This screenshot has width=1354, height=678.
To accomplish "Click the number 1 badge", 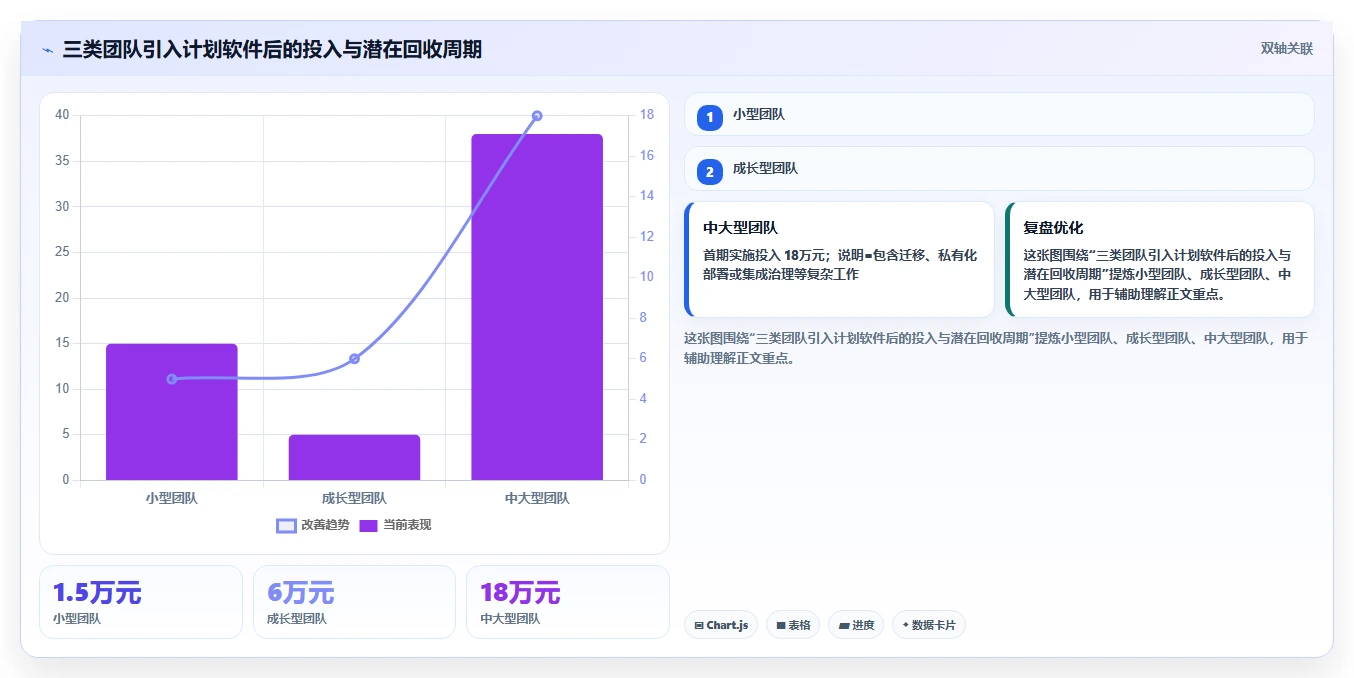I will click(710, 117).
